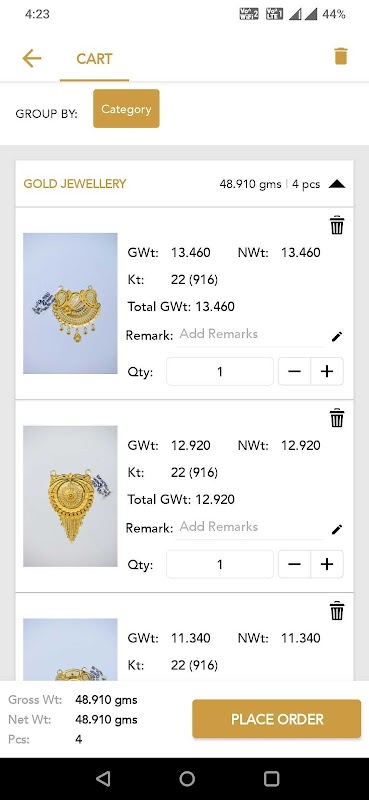The height and width of the screenshot is (800, 369).
Task: Delete the 12.920 gms item from cart
Action: (337, 418)
